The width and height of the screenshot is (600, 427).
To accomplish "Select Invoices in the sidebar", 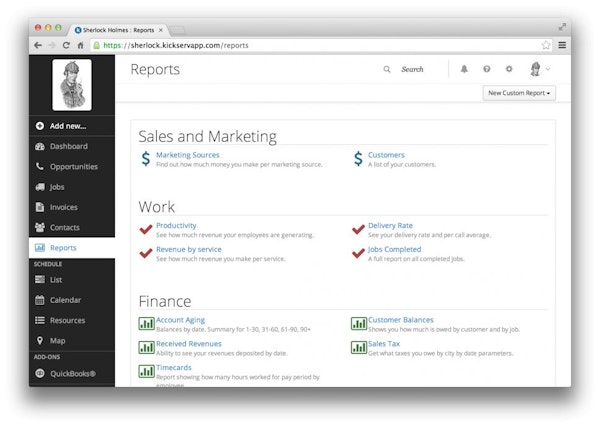I will 63,207.
